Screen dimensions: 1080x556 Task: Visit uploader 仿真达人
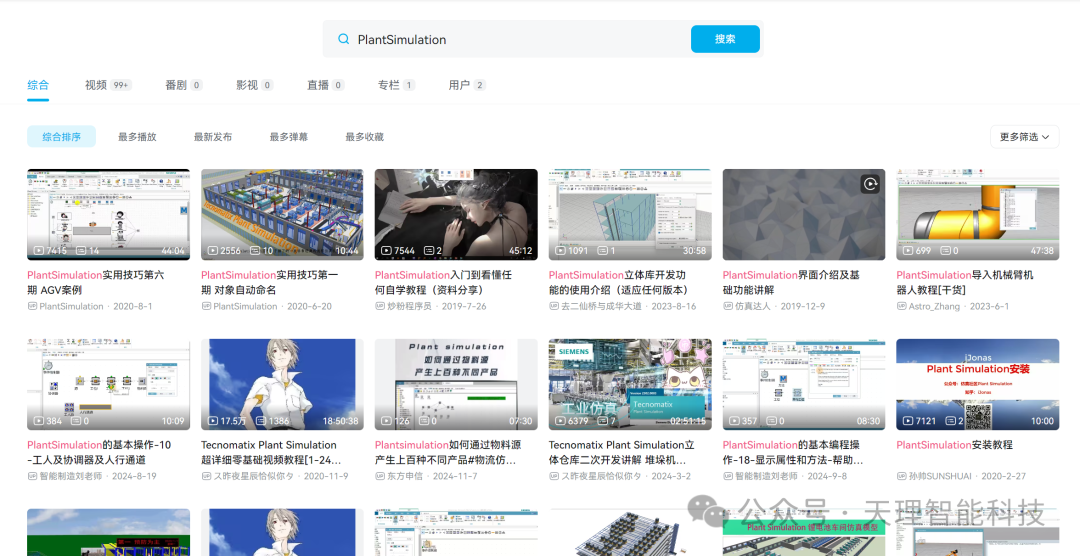pyautogui.click(x=752, y=306)
